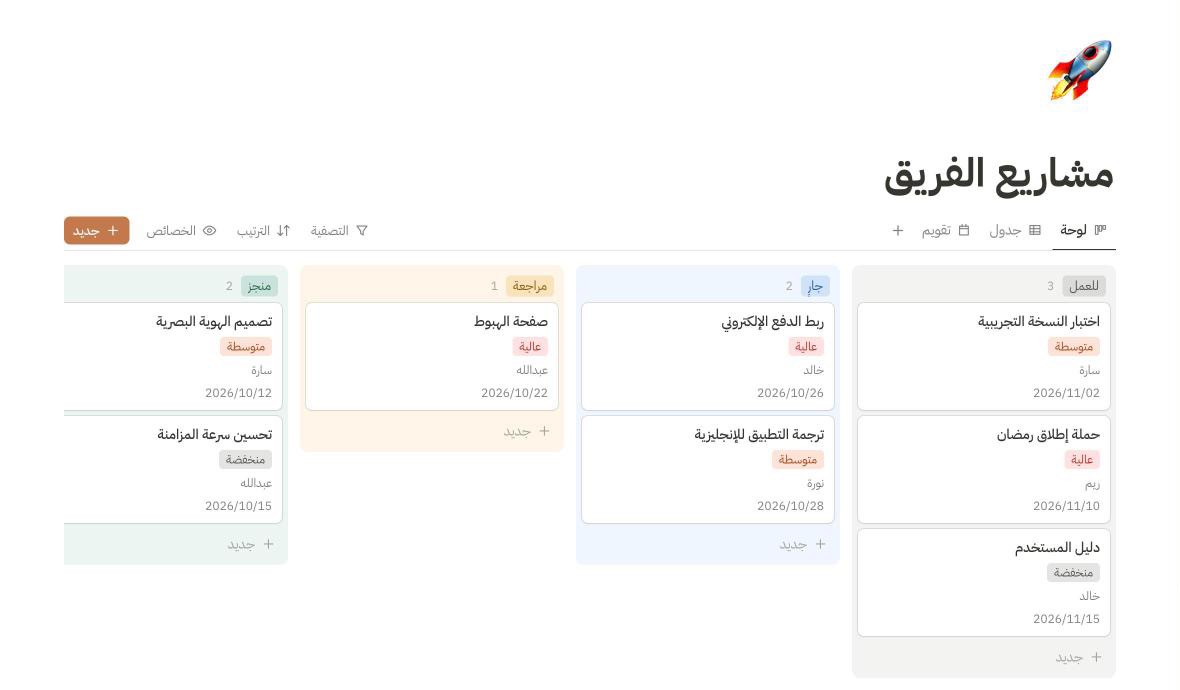The image size is (1180, 690).
Task: Click the table icon beside جدول
Action: pyautogui.click(x=1035, y=230)
